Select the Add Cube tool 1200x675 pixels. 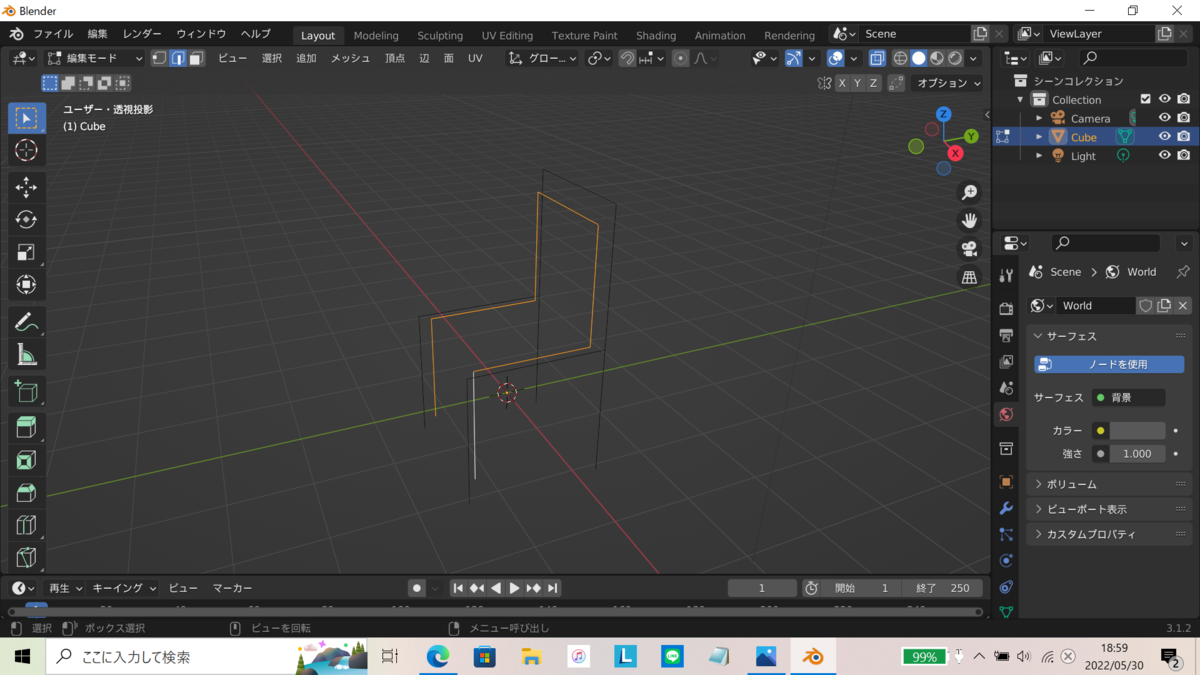[x=27, y=391]
